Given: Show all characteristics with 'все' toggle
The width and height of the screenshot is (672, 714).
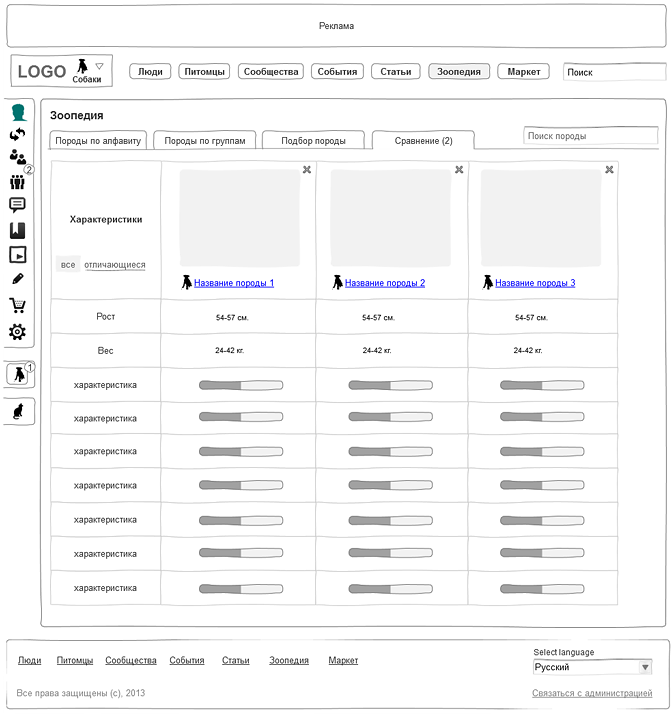Looking at the screenshot, I should pyautogui.click(x=68, y=265).
